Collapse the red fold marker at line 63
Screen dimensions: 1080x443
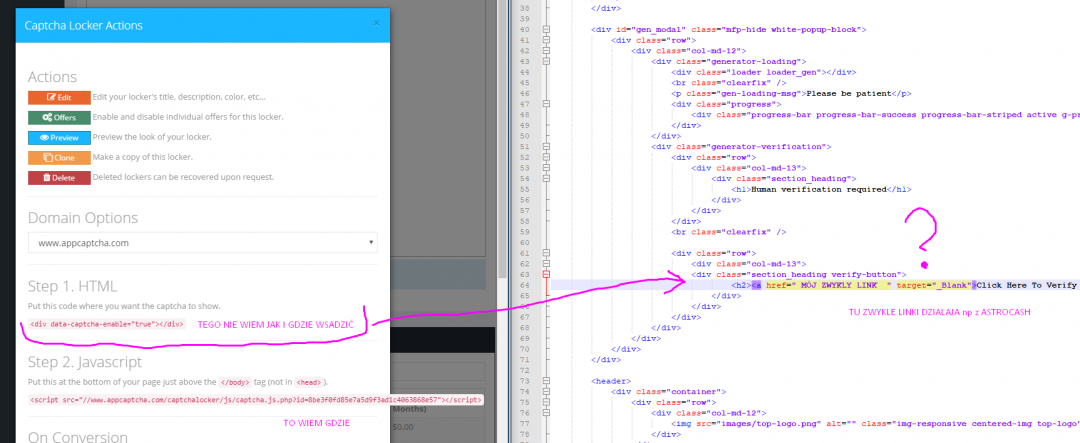tap(546, 273)
